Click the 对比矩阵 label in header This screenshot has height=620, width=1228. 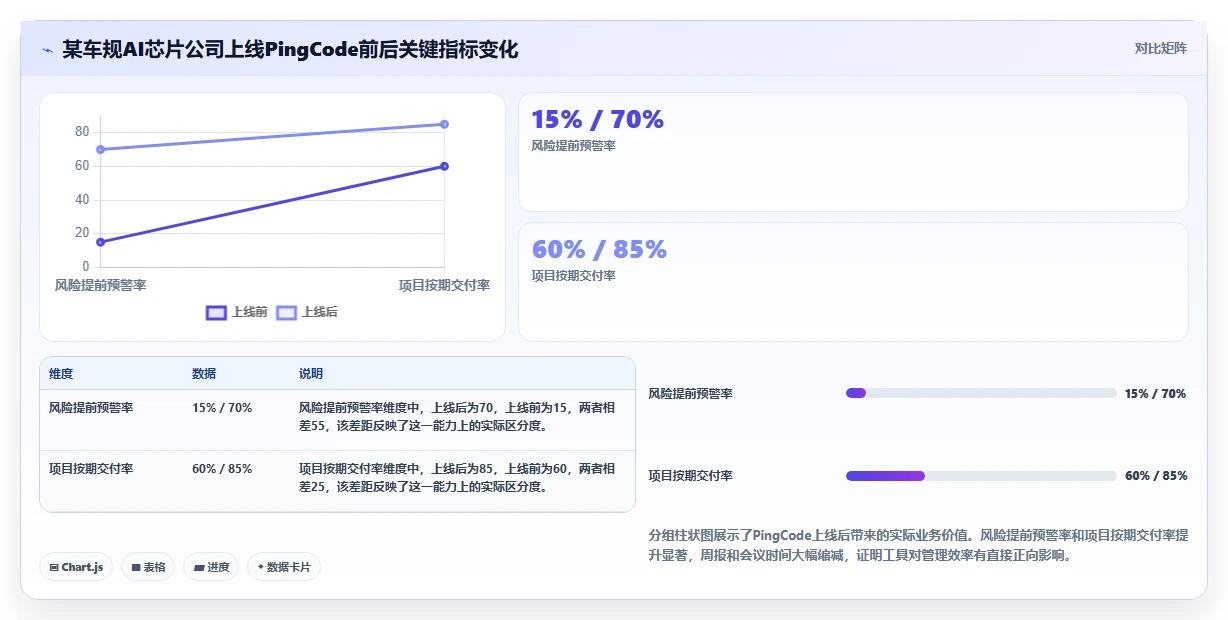(1160, 48)
